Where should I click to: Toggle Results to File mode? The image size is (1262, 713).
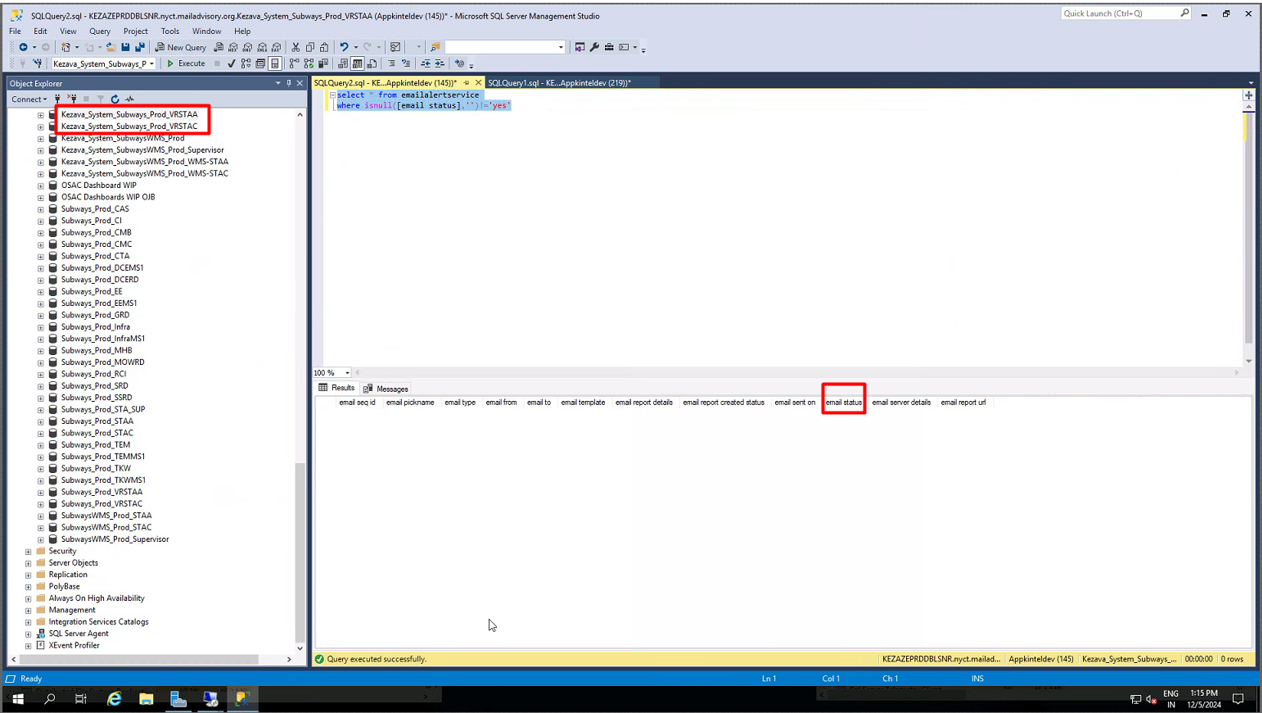371,63
